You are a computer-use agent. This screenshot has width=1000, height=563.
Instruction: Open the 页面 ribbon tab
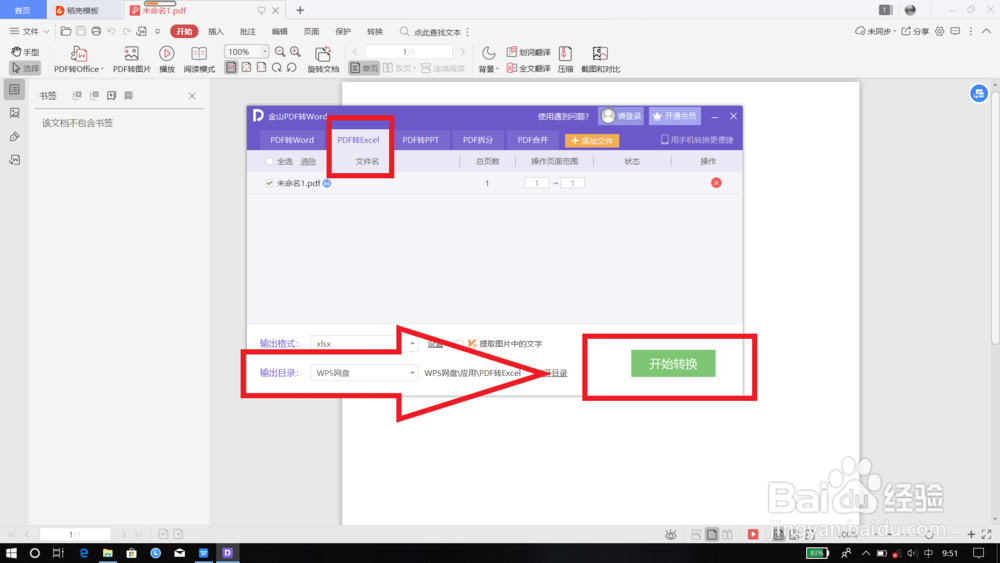tap(311, 31)
